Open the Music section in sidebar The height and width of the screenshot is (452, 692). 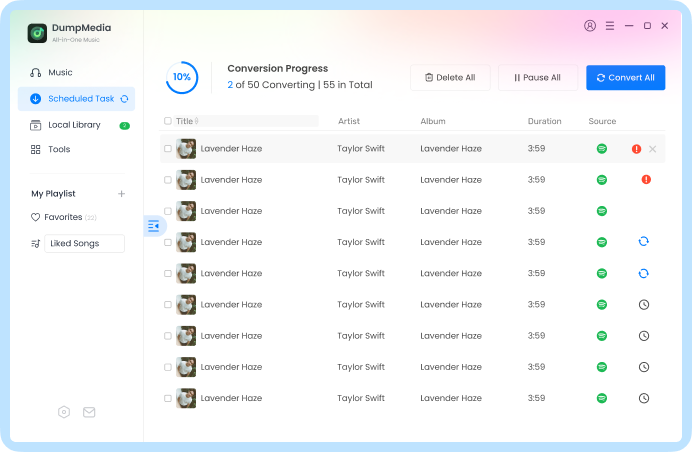click(60, 73)
